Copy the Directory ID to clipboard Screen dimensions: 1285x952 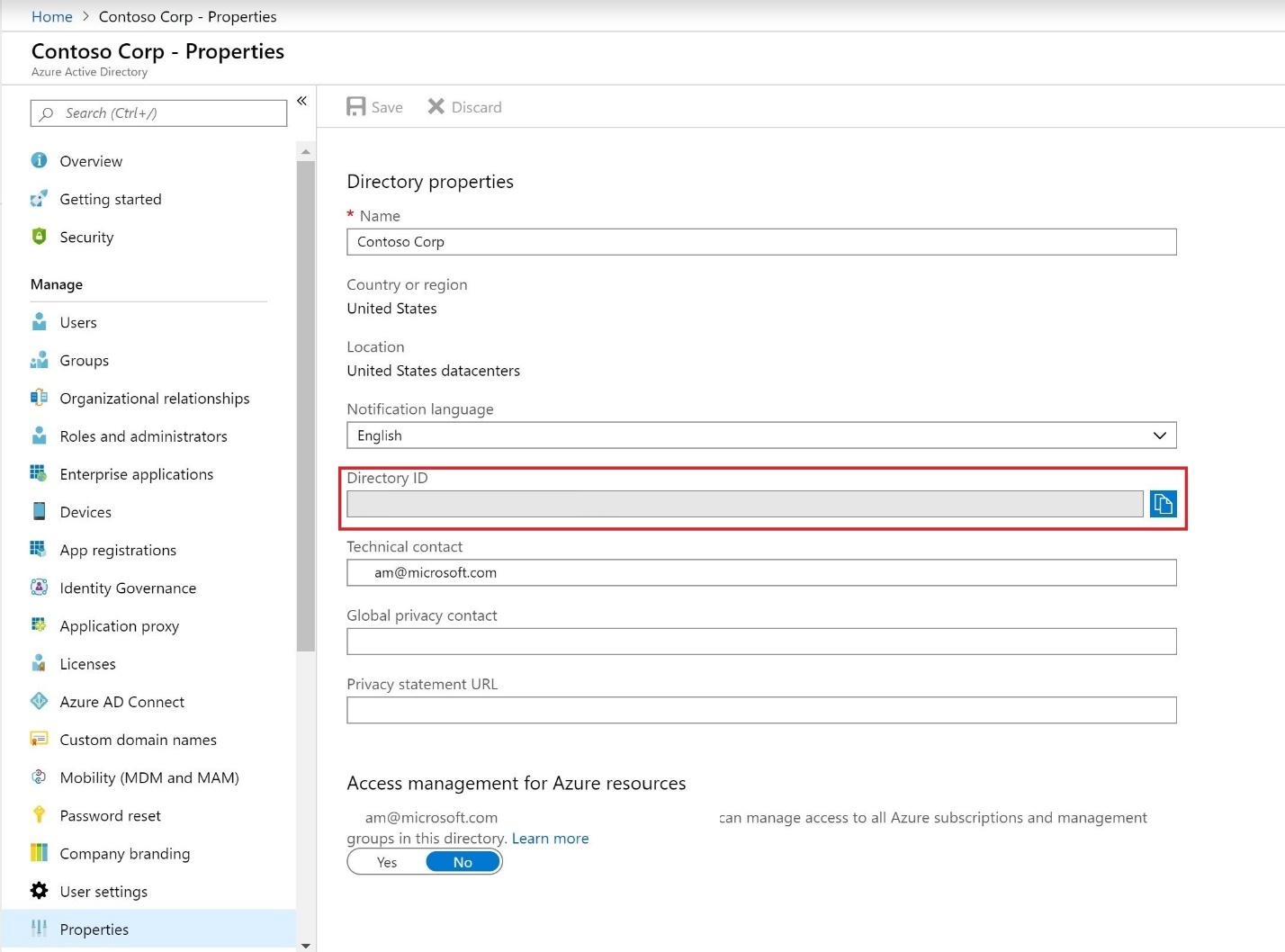[1163, 504]
